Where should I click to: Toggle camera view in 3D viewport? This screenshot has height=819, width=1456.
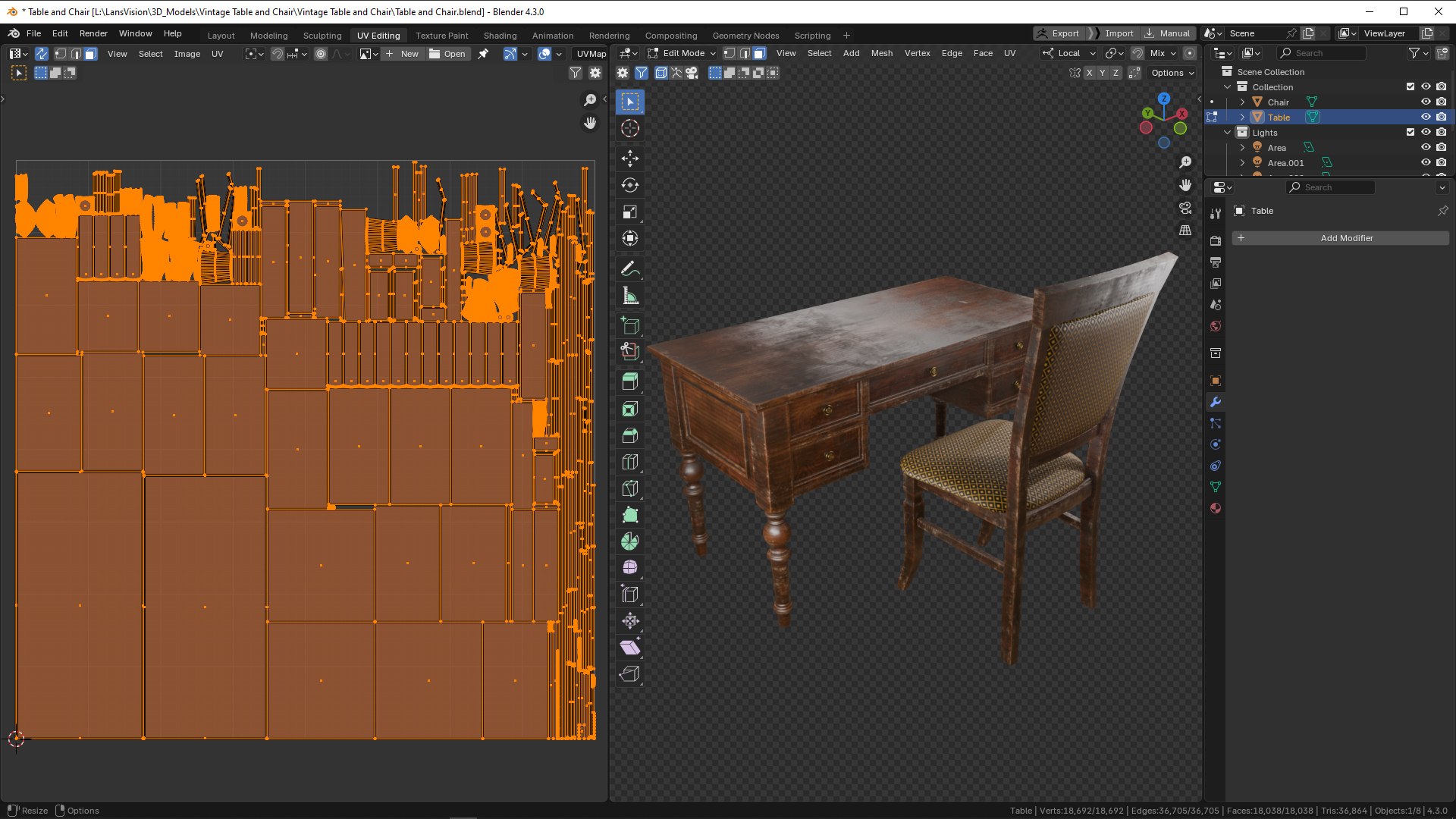1185,208
